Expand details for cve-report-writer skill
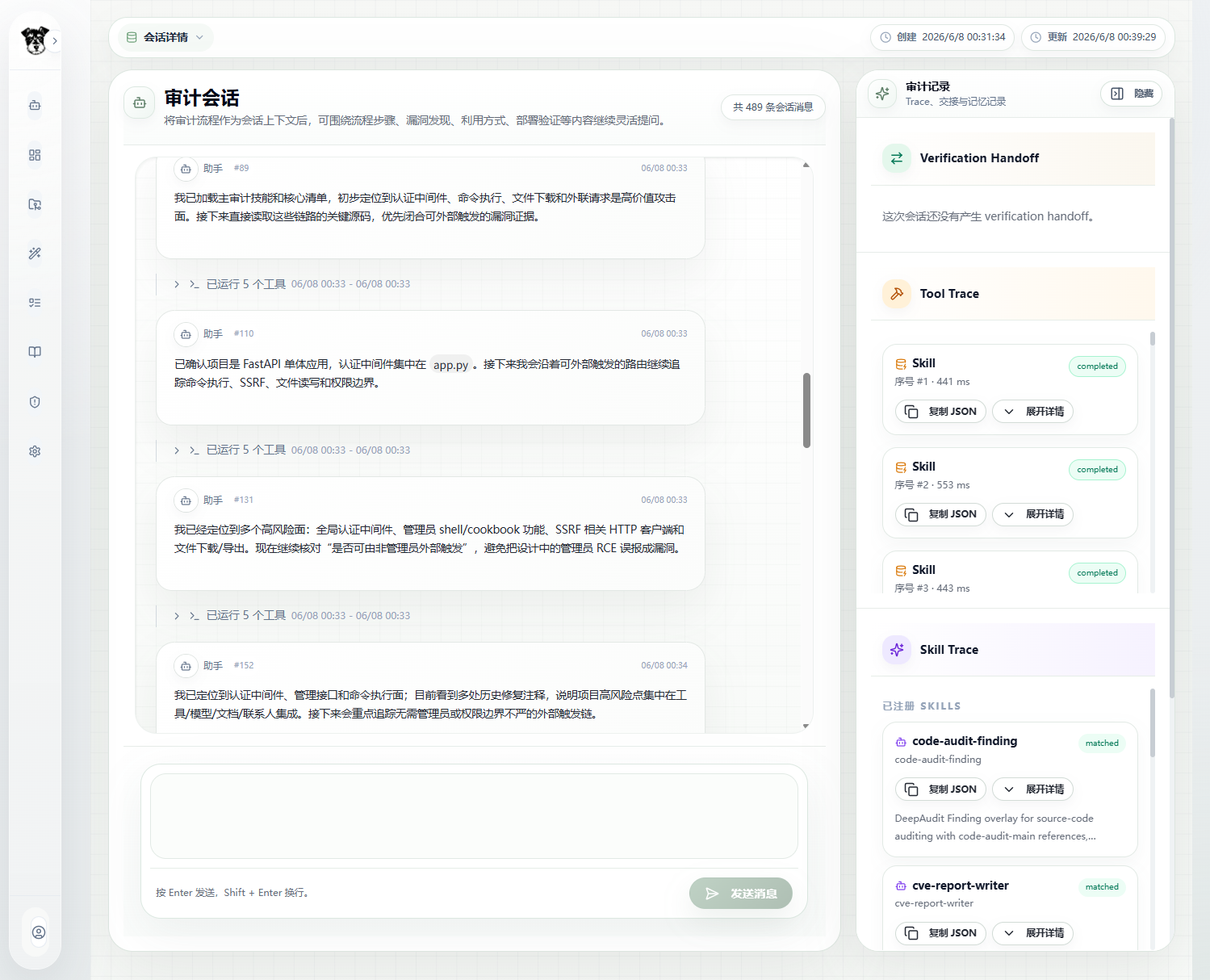This screenshot has width=1210, height=980. (x=1032, y=933)
